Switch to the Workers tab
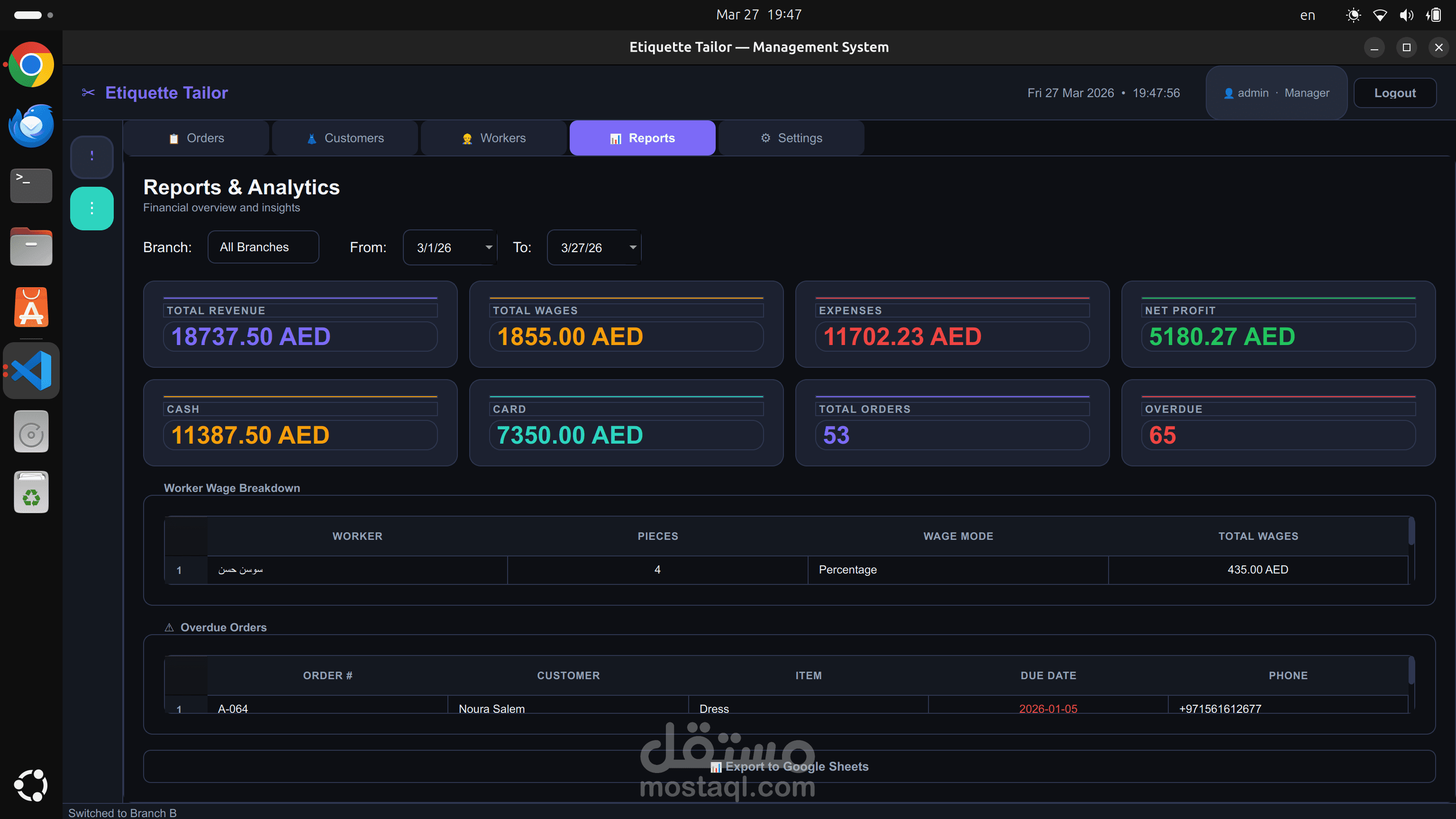This screenshot has height=819, width=1456. click(x=493, y=138)
